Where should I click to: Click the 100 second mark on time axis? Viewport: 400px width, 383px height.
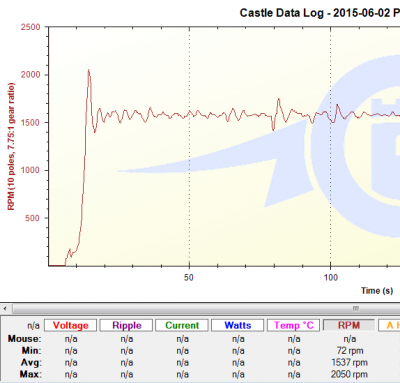coord(331,277)
